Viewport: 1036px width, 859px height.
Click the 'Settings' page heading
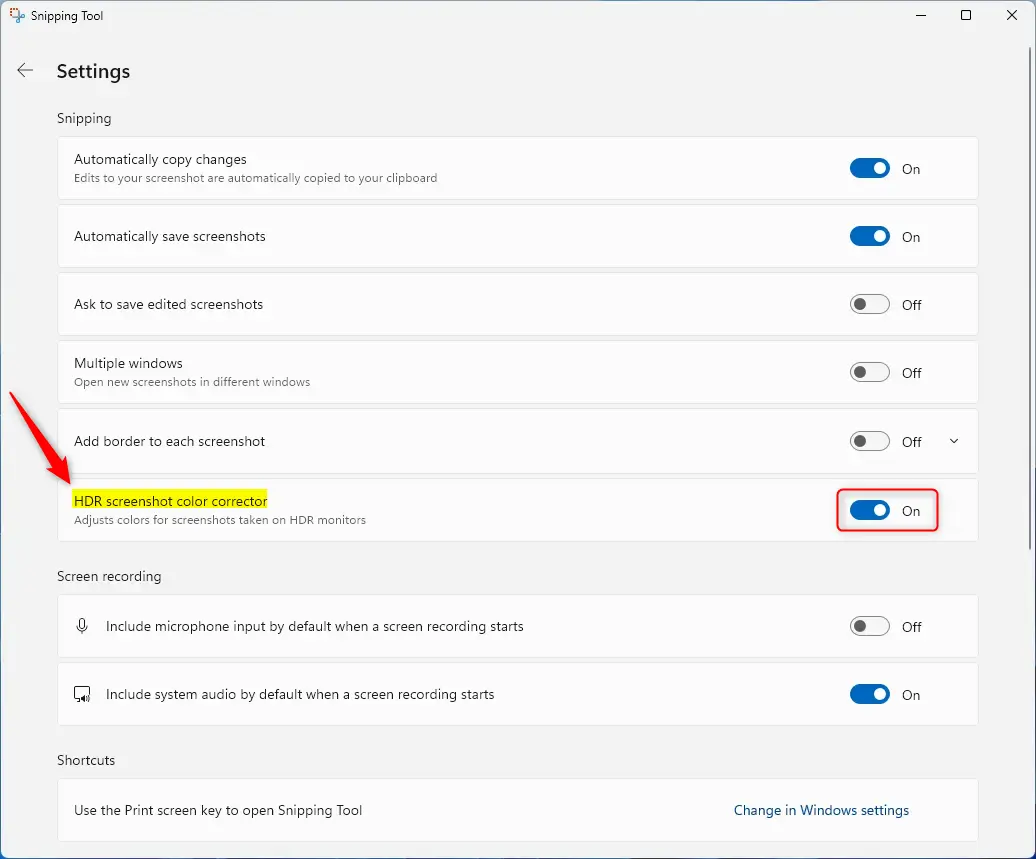(x=93, y=71)
